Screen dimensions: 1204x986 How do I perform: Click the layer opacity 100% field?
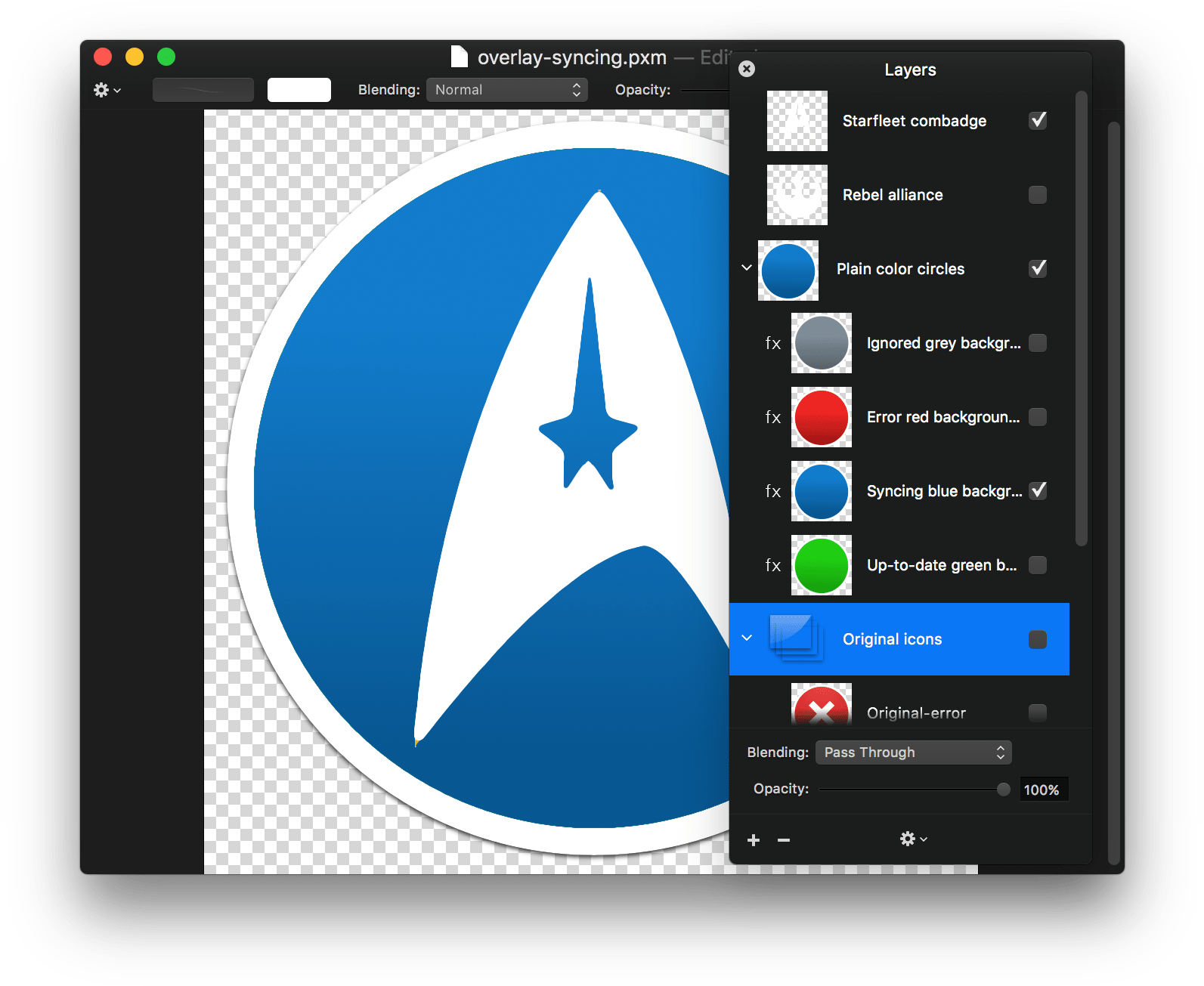coord(1044,790)
